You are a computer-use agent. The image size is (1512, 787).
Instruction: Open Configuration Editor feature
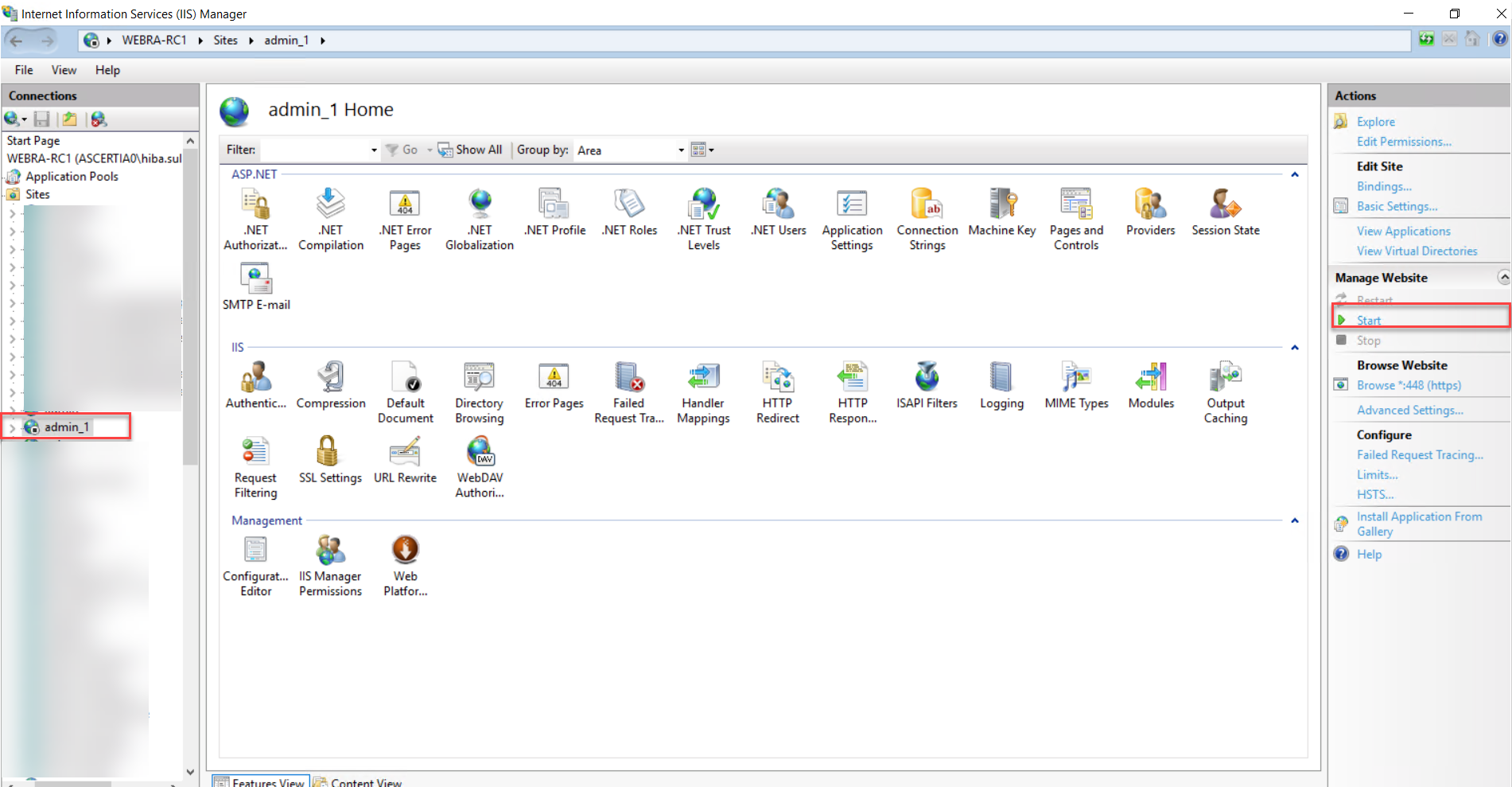(x=255, y=566)
